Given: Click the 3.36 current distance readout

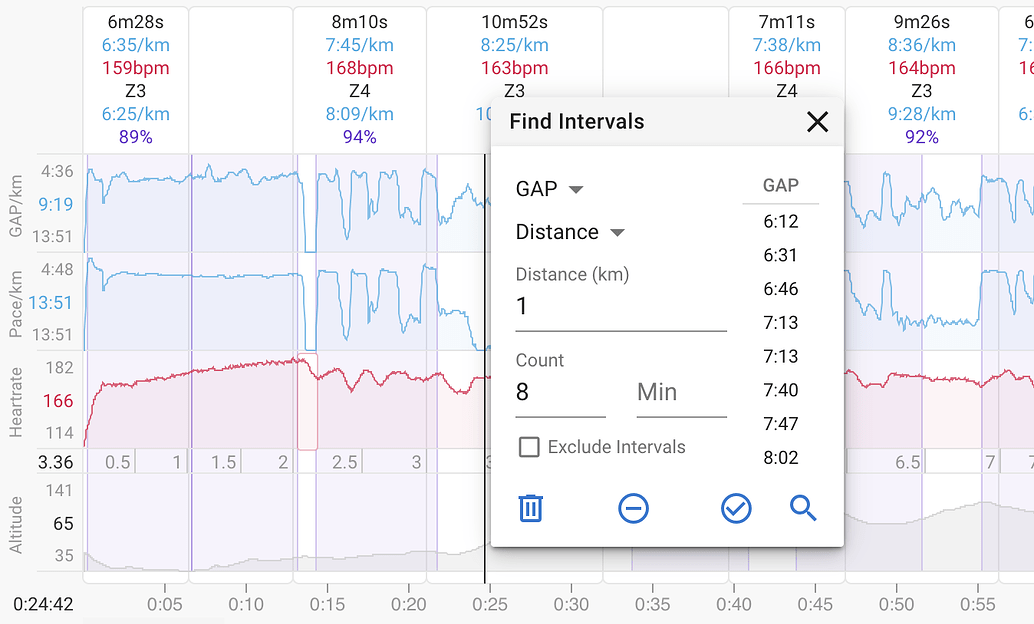Looking at the screenshot, I should tap(55, 462).
